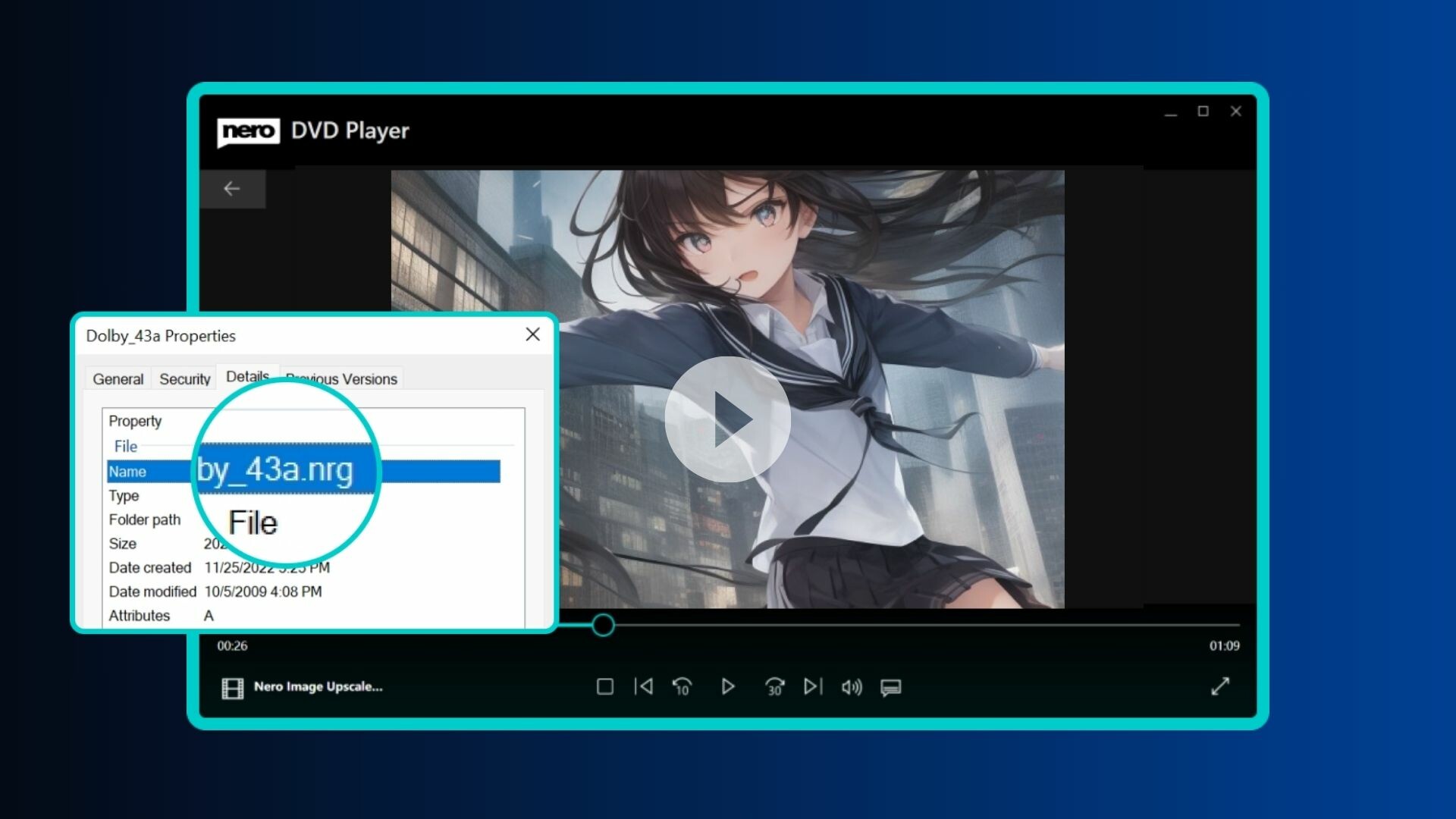The width and height of the screenshot is (1456, 819).
Task: Resume playback from the toolbar play icon
Action: (728, 686)
